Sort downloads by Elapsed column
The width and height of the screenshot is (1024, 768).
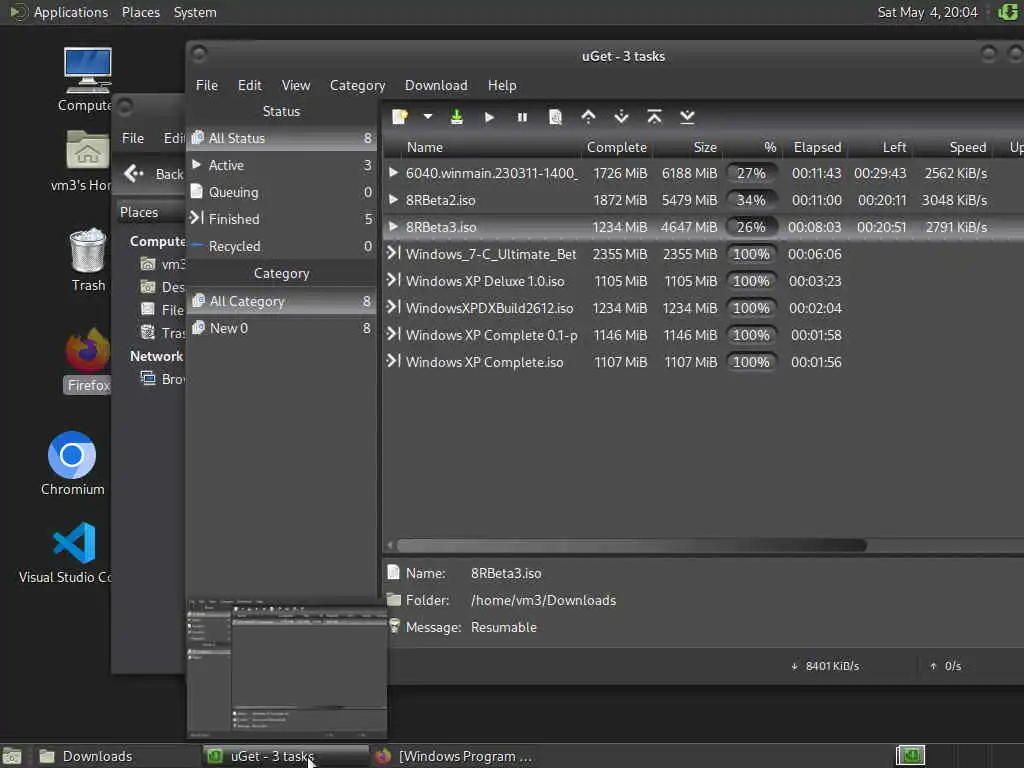[x=817, y=148]
